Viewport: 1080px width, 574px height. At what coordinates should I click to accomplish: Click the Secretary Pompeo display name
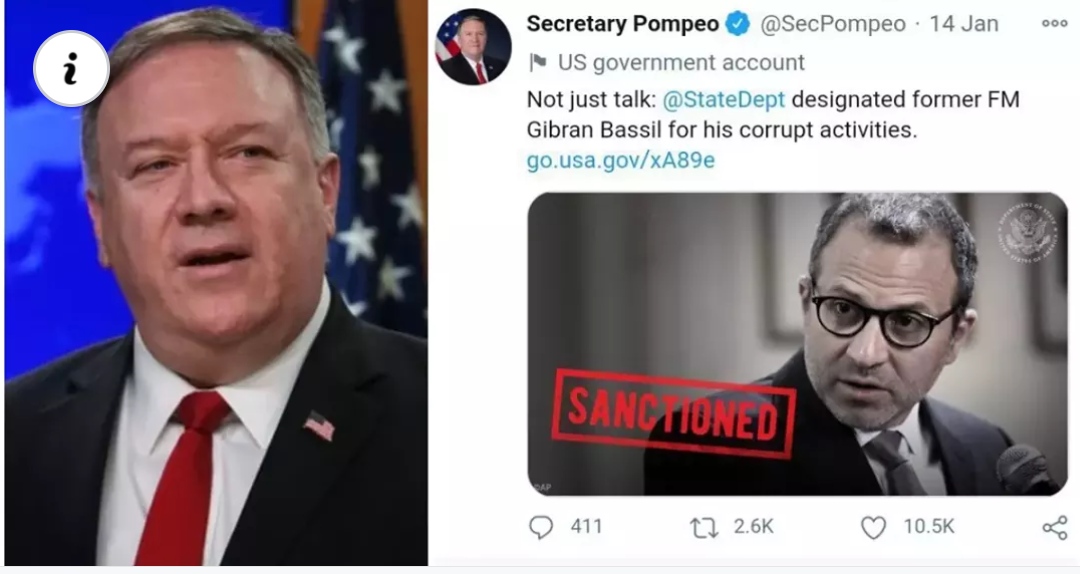click(x=623, y=24)
